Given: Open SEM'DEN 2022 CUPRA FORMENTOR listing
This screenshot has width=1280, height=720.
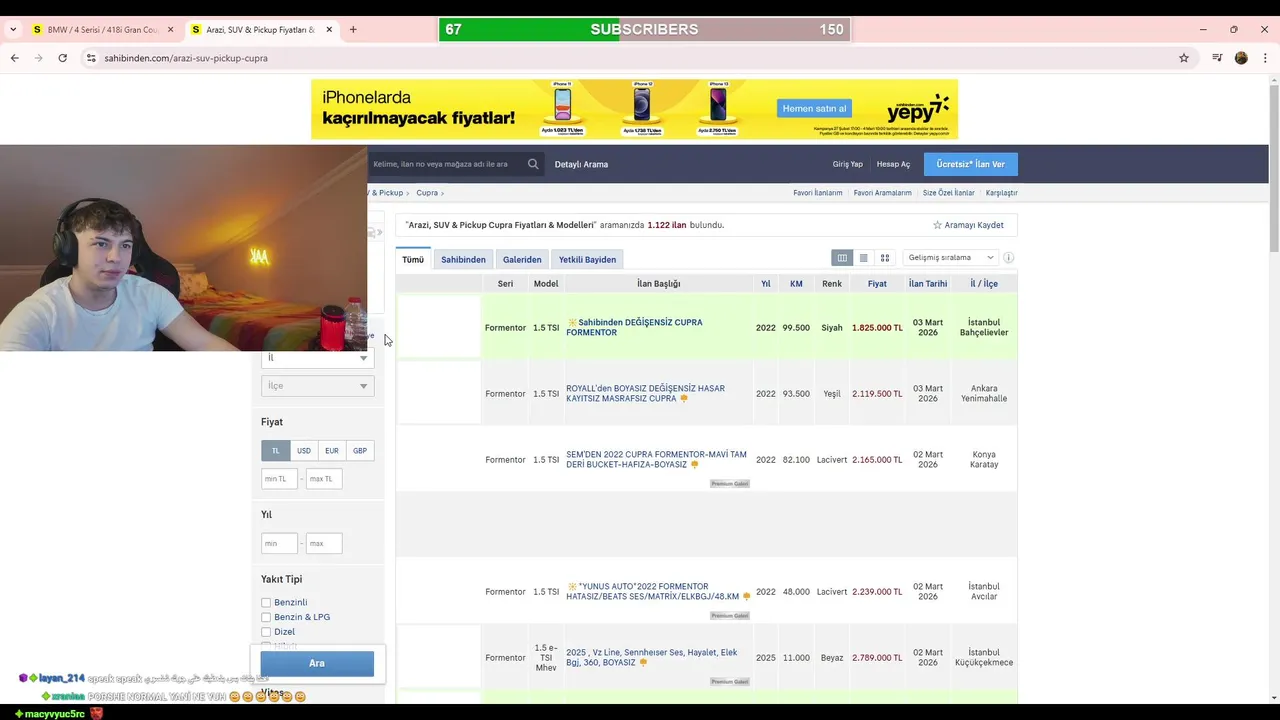Looking at the screenshot, I should 656,460.
